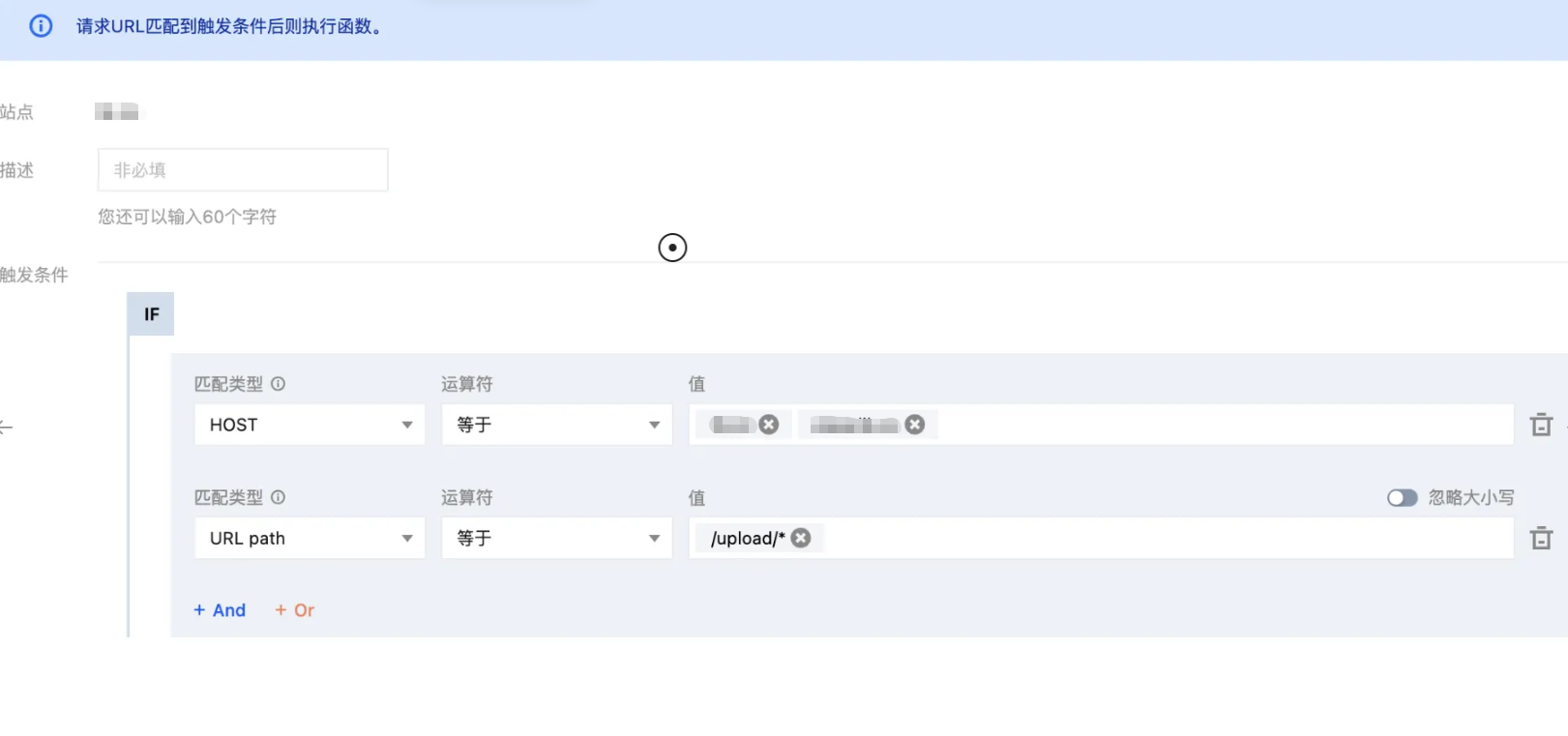
Task: Toggle the 忽略大小写 switch
Action: (1402, 497)
